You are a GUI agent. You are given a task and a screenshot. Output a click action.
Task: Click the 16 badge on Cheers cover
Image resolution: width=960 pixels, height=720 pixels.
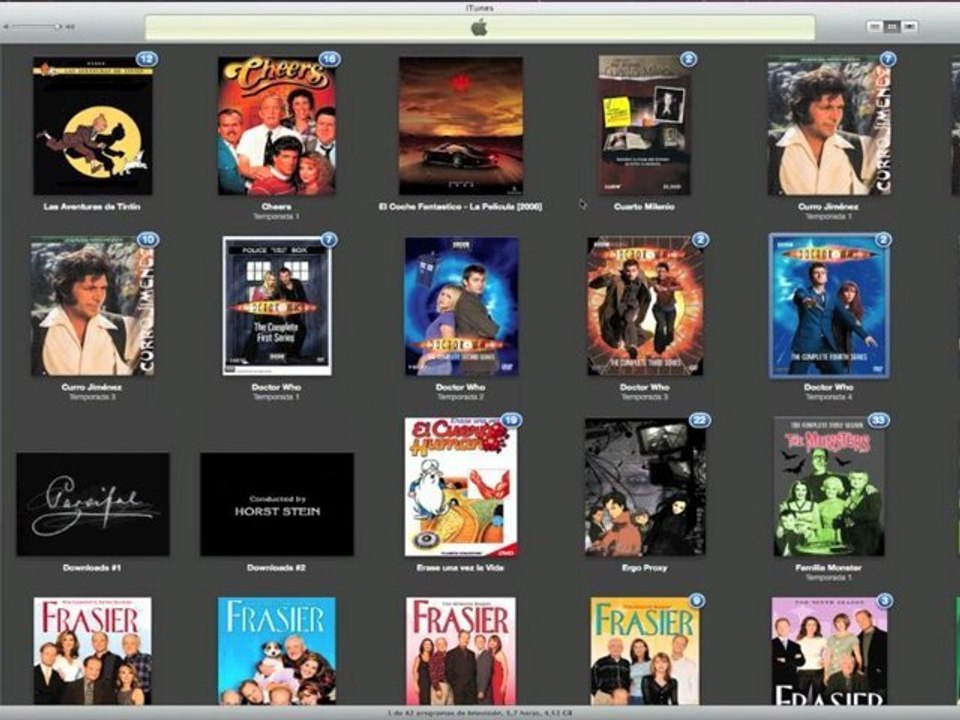[329, 59]
